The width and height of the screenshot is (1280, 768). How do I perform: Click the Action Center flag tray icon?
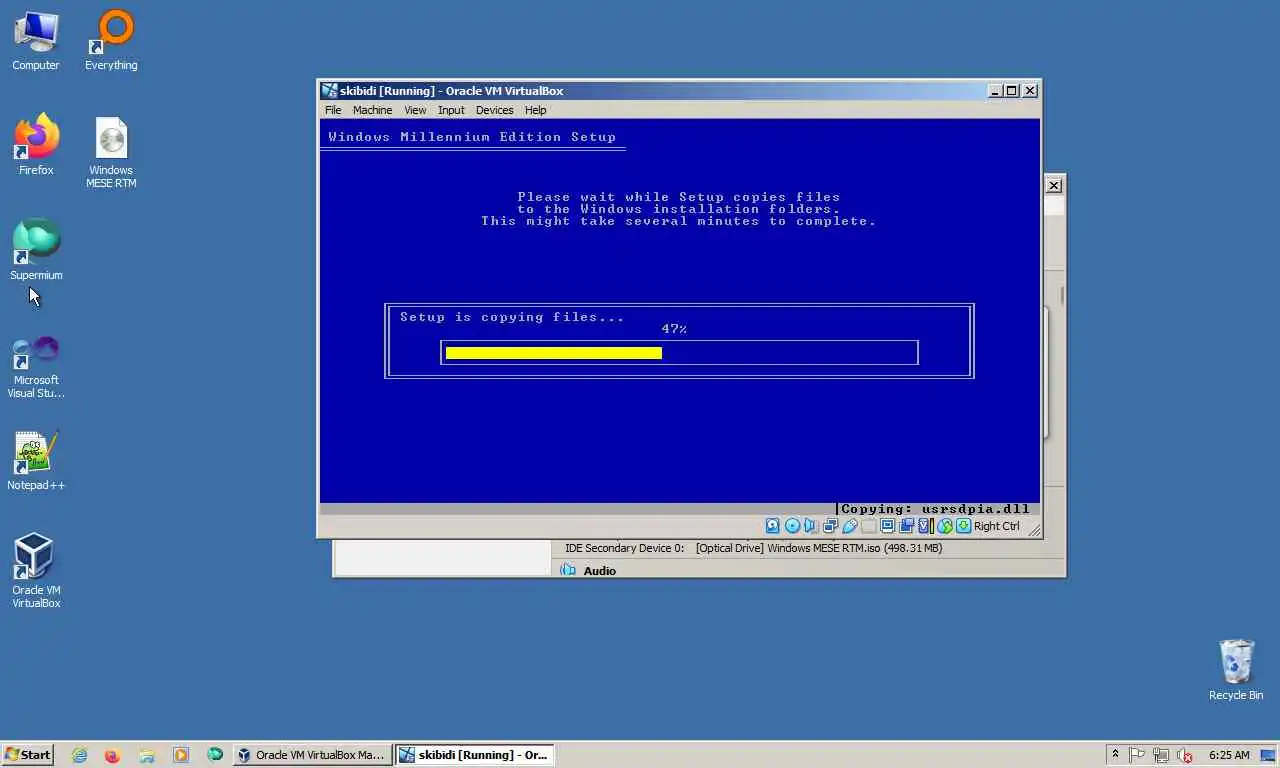coord(1138,755)
